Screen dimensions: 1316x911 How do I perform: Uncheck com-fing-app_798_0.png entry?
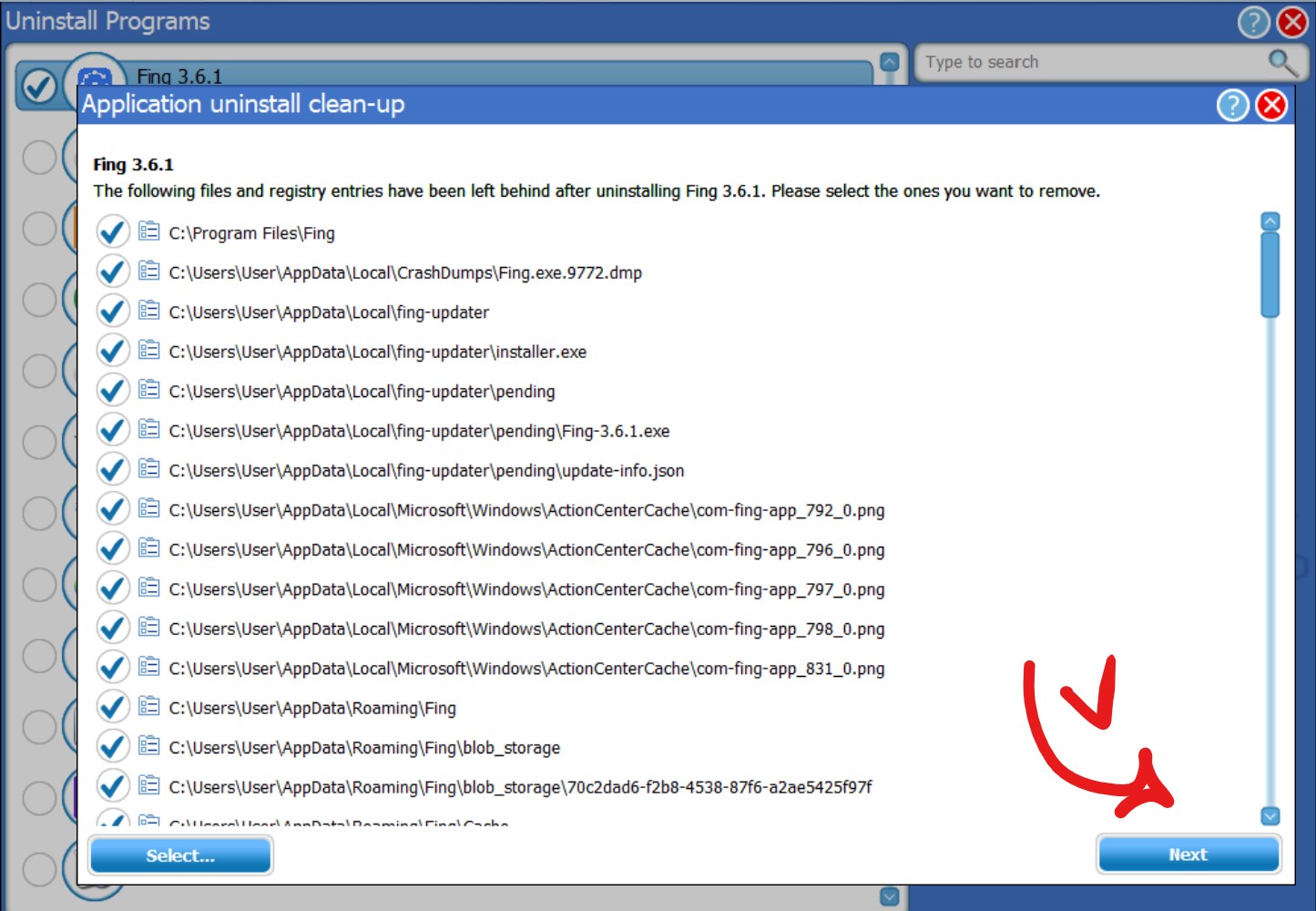click(113, 628)
